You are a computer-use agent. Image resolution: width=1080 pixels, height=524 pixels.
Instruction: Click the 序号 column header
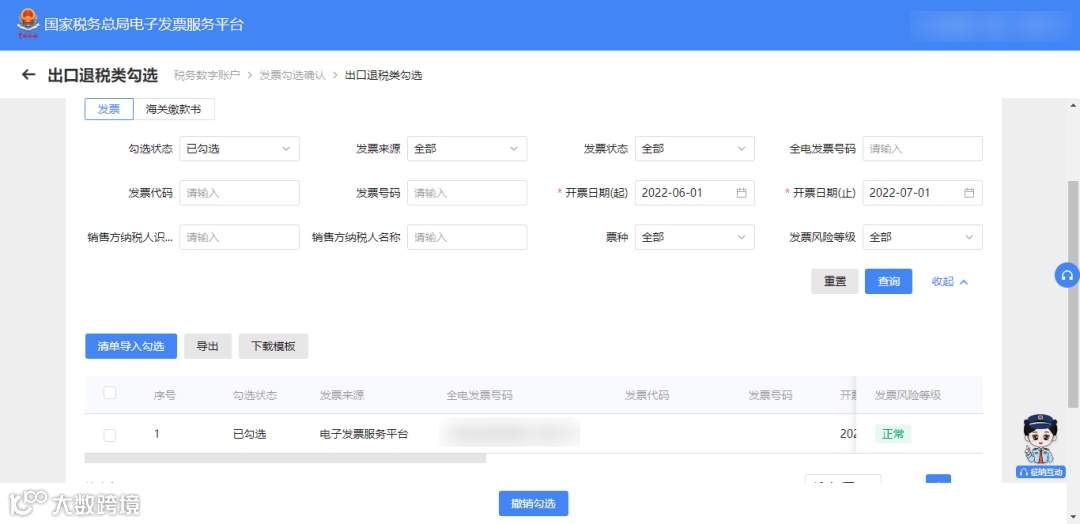[165, 395]
